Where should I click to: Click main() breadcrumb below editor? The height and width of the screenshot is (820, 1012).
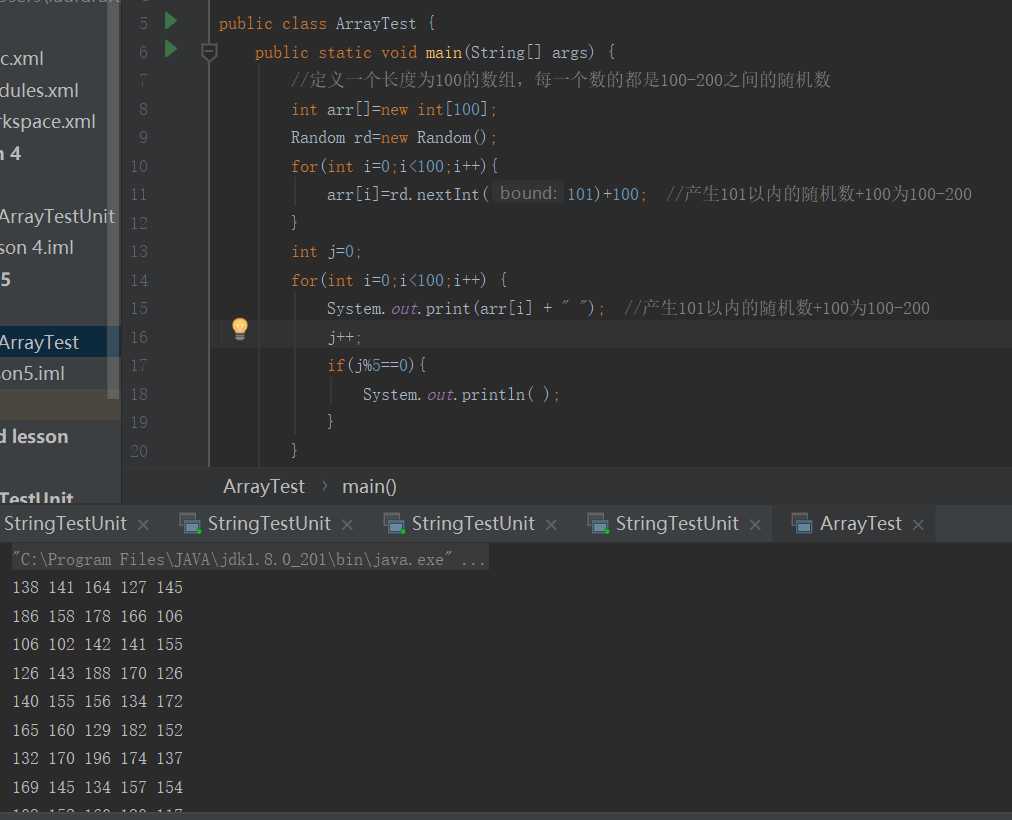click(x=369, y=486)
